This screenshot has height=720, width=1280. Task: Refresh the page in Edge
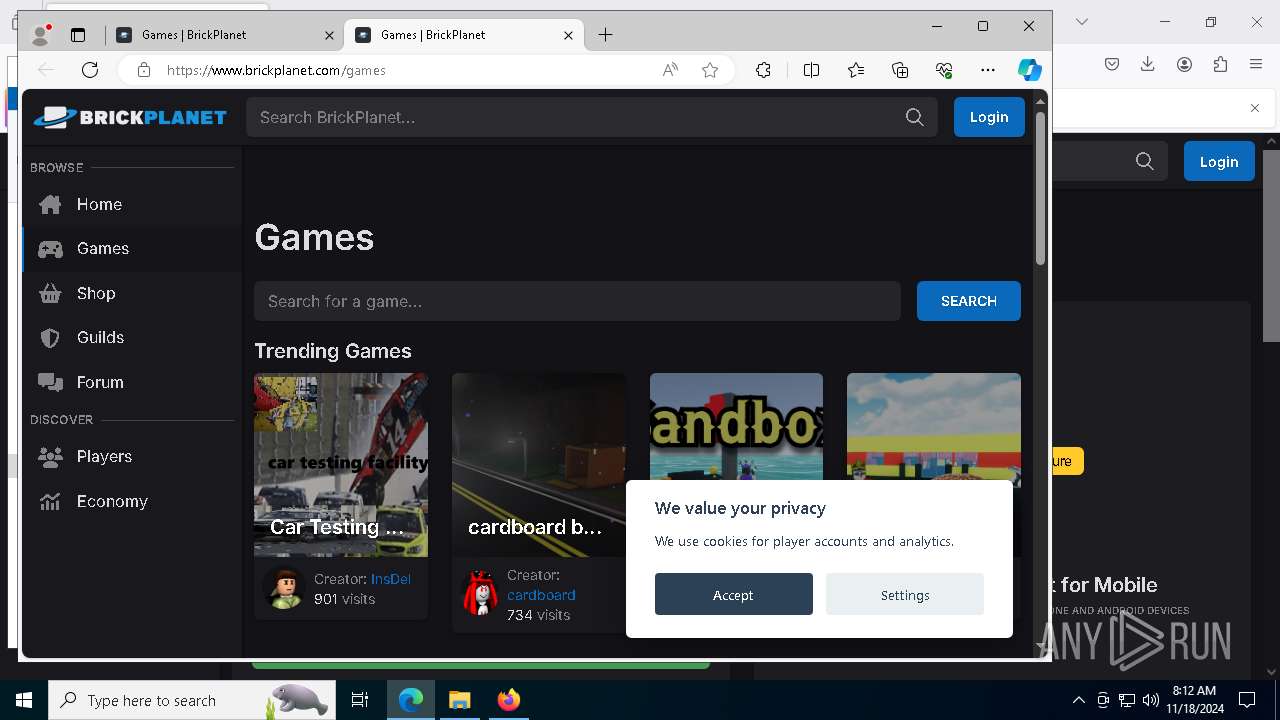click(x=90, y=70)
